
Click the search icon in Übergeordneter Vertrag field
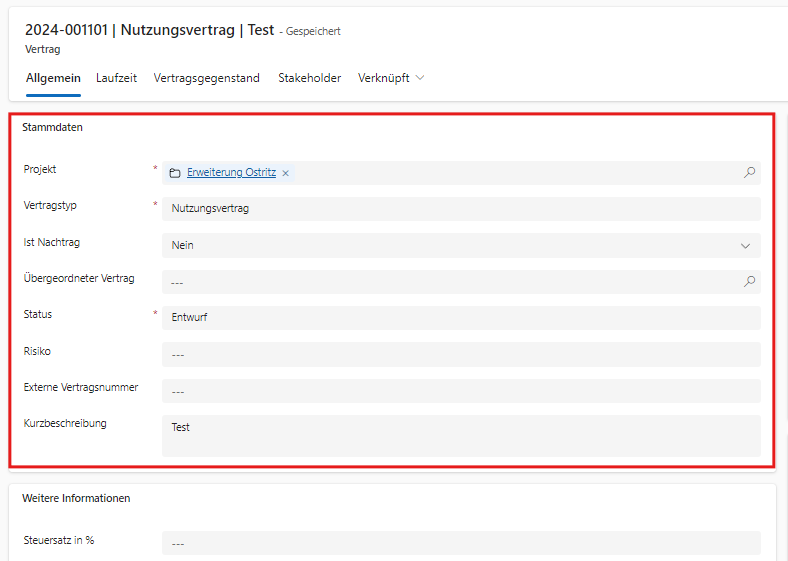[x=749, y=282]
